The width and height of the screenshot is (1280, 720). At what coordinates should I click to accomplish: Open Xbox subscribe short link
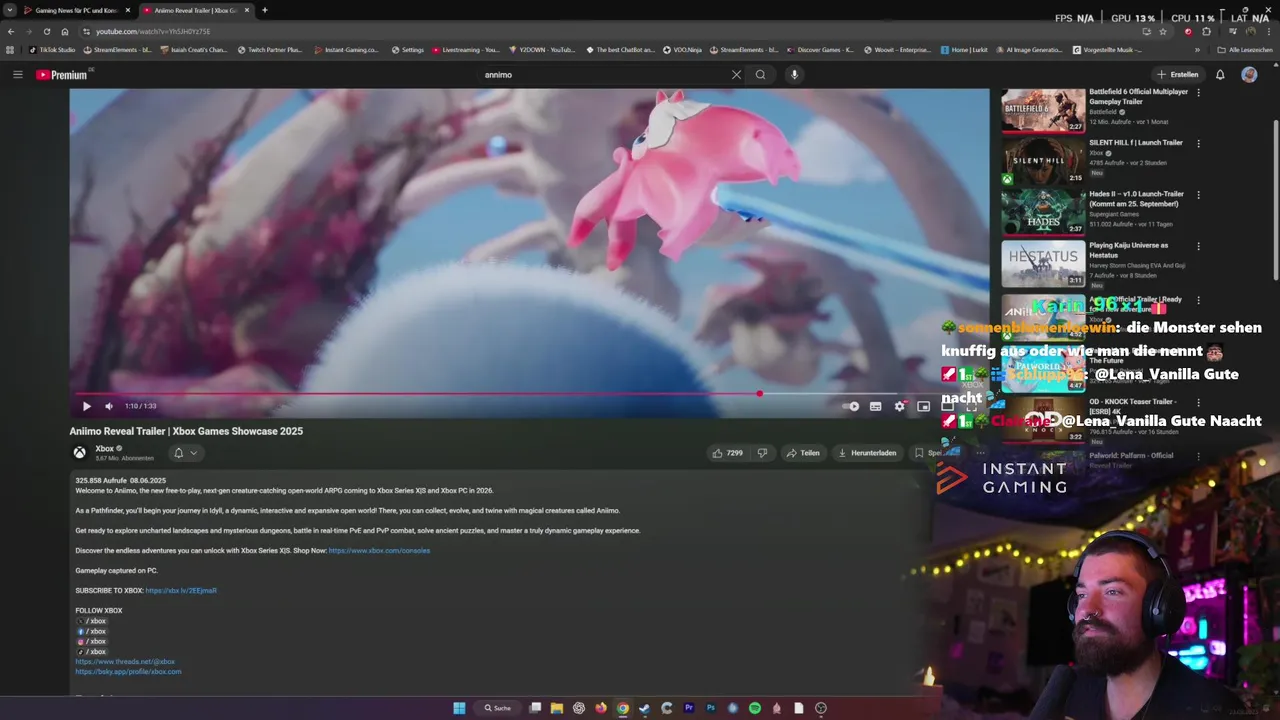pos(181,591)
